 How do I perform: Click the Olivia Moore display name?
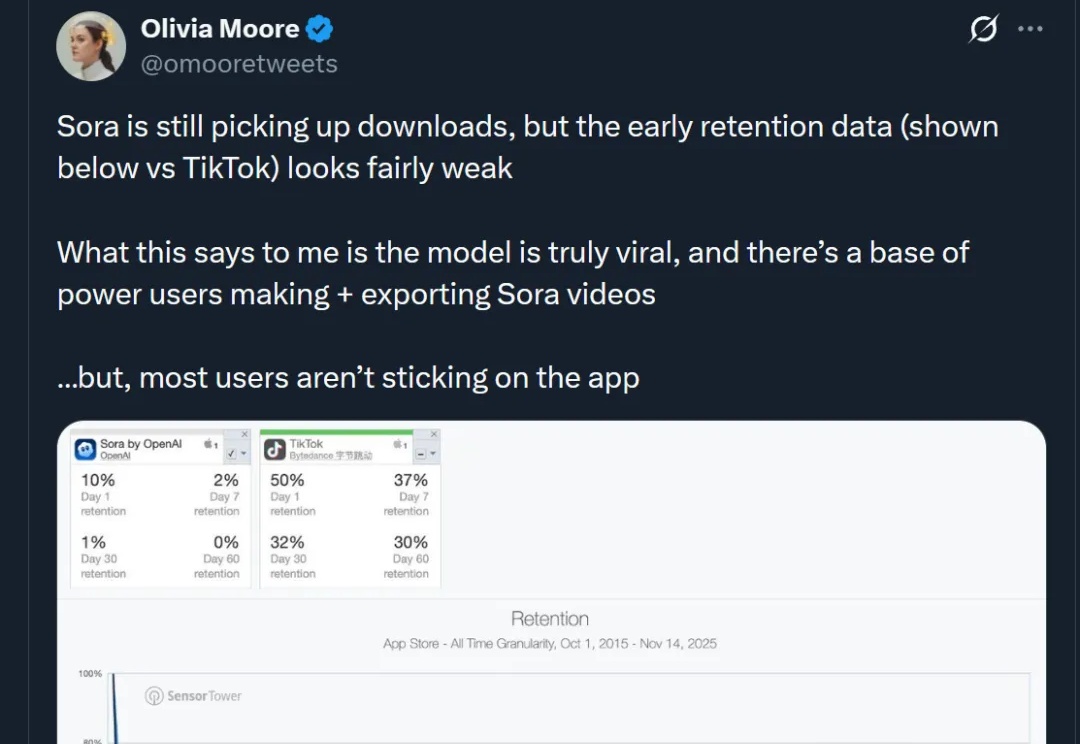[x=220, y=30]
